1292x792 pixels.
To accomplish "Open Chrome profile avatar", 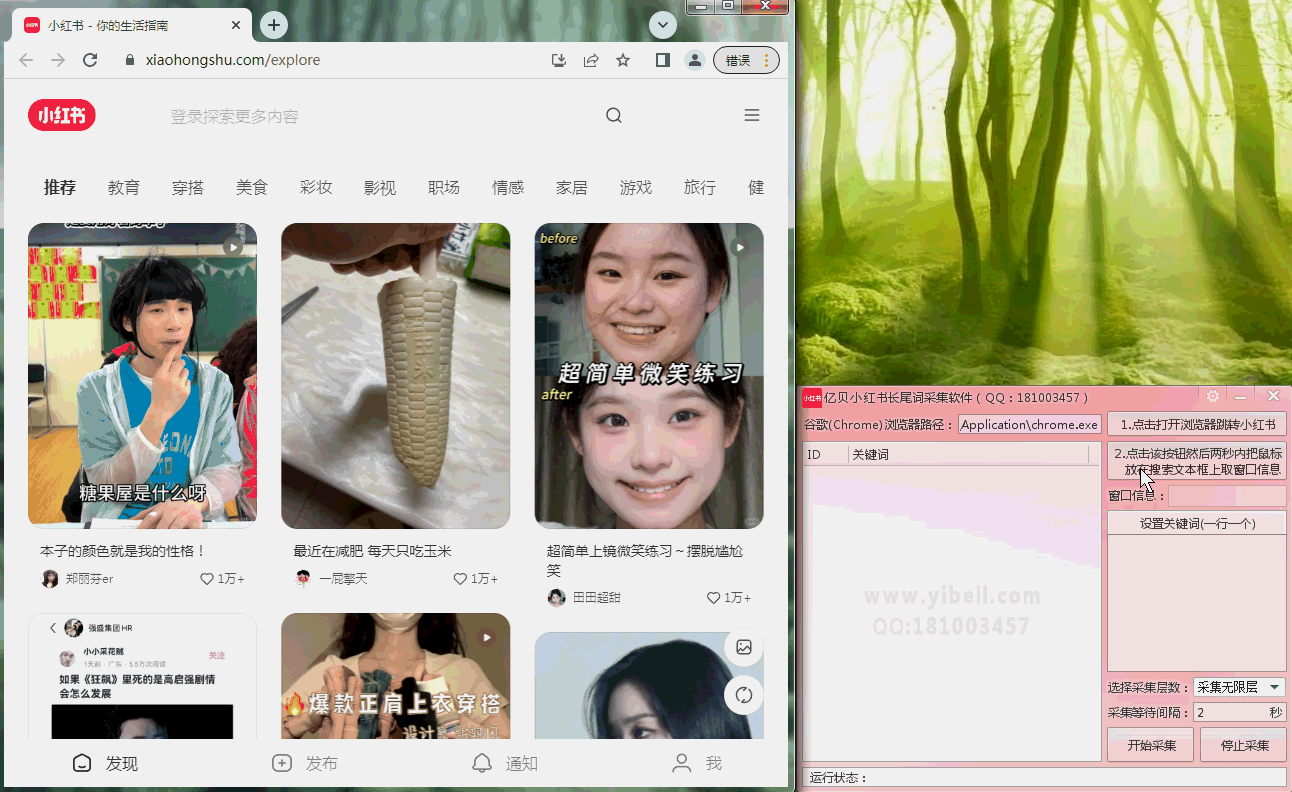I will 694,60.
